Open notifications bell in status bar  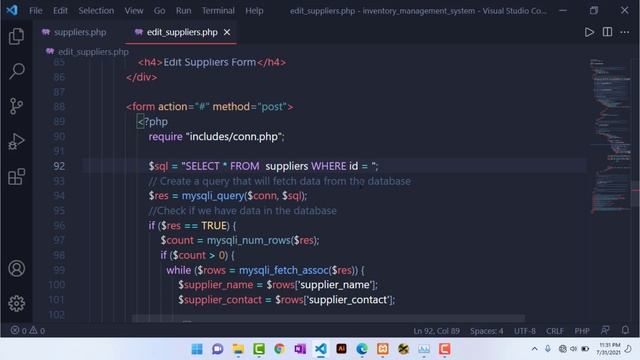pos(625,330)
